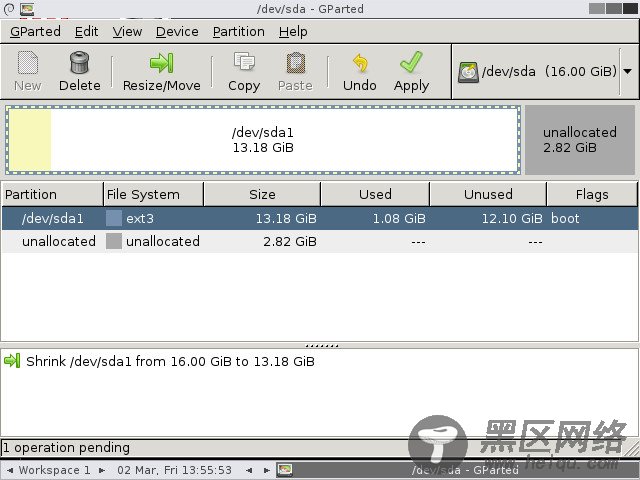Open the GParted menu
Screen dimensions: 640x480
pyautogui.click(x=35, y=31)
